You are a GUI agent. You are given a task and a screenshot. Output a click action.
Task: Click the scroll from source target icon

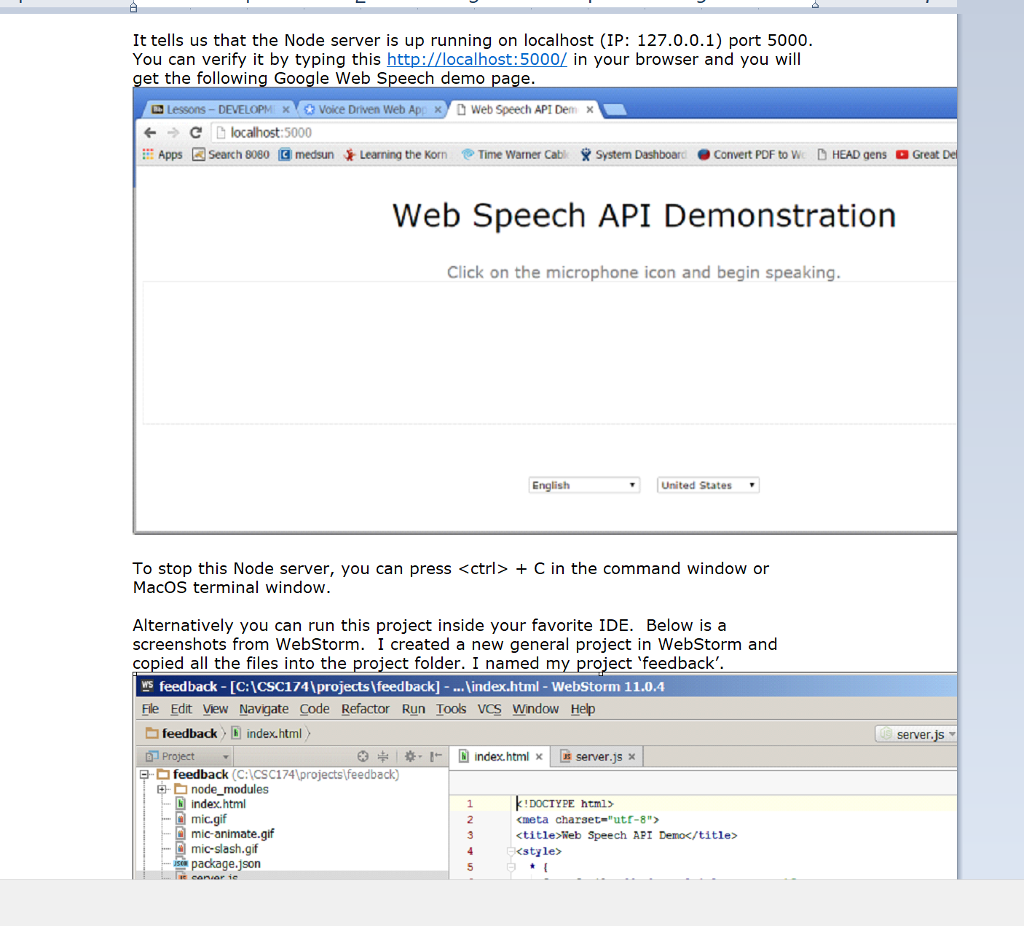click(363, 756)
